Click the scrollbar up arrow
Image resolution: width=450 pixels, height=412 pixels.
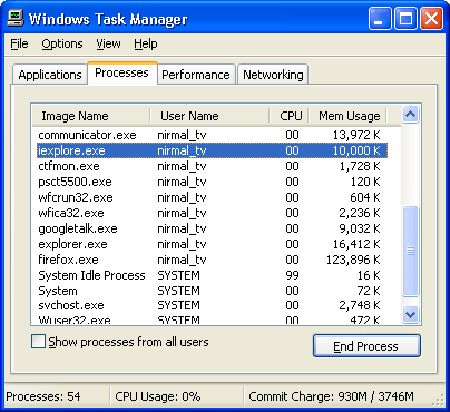pyautogui.click(x=410, y=115)
